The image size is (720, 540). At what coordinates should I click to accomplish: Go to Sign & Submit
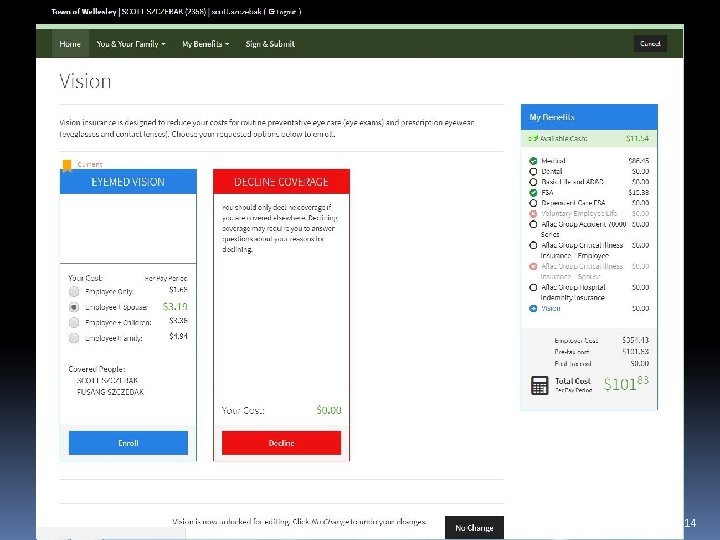(x=270, y=44)
